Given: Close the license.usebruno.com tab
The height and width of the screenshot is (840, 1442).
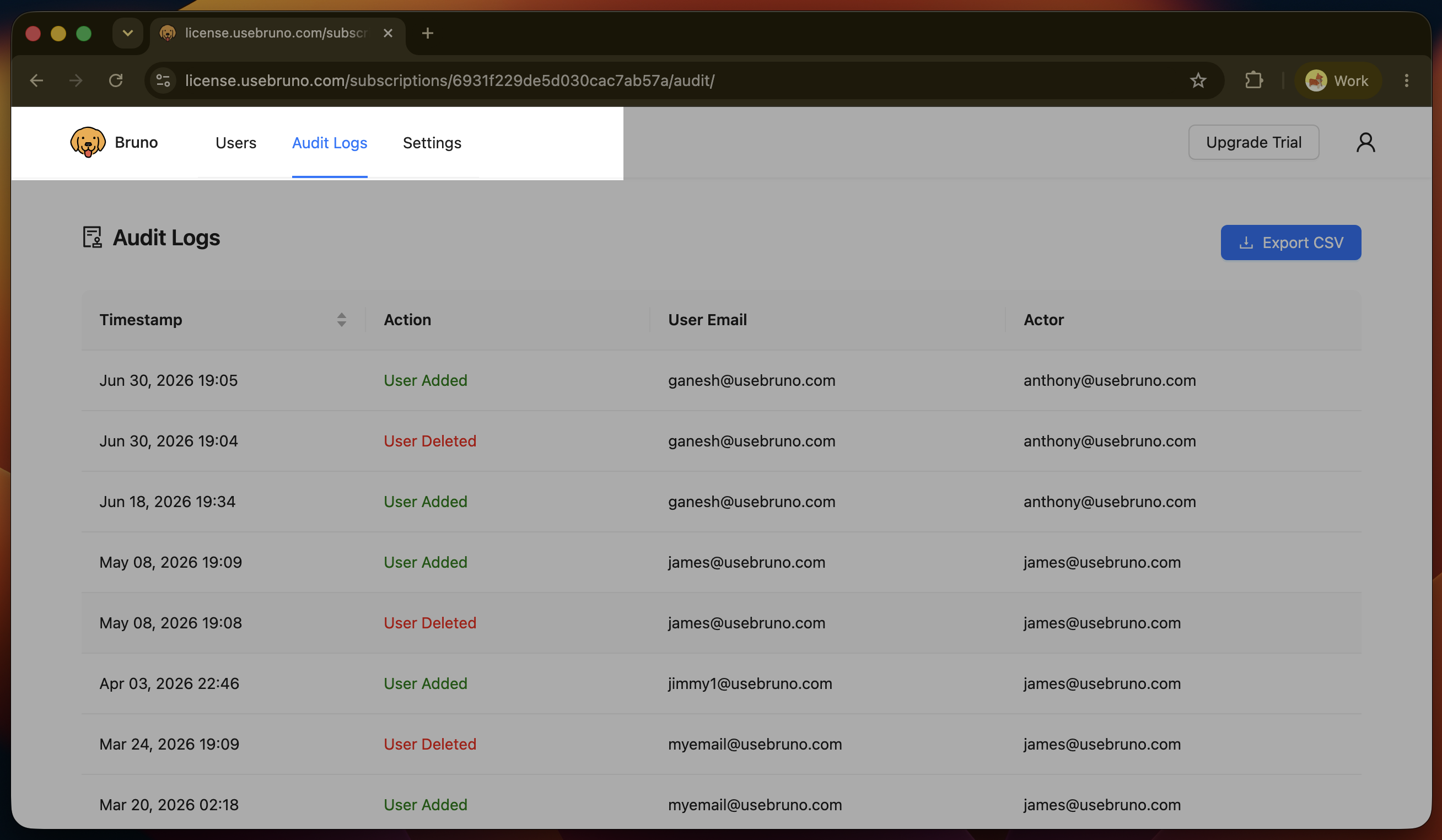Looking at the screenshot, I should pos(388,33).
